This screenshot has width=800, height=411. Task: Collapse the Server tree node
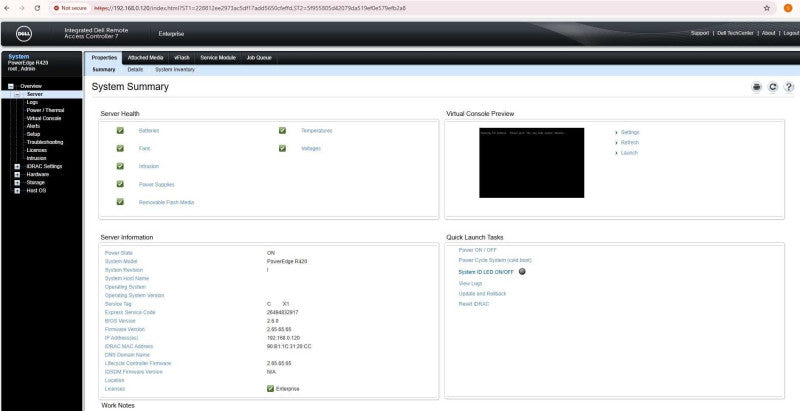[17, 94]
